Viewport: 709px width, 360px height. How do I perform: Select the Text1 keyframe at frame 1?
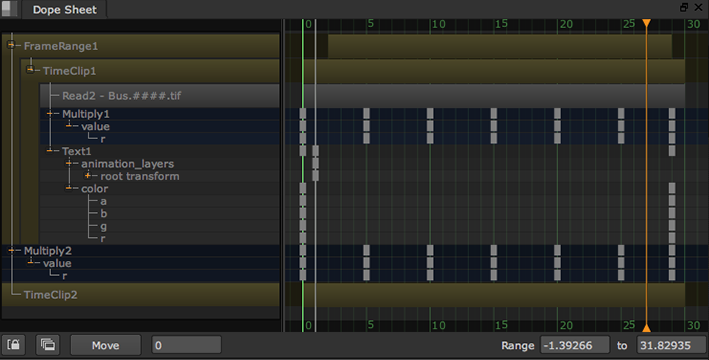(316, 151)
